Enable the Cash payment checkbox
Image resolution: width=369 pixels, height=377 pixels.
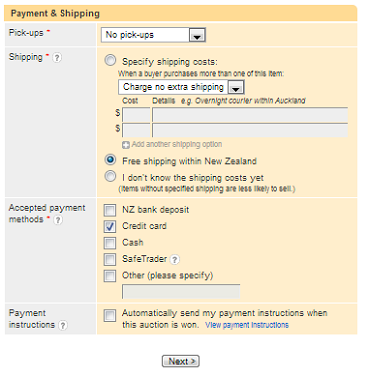pos(110,243)
